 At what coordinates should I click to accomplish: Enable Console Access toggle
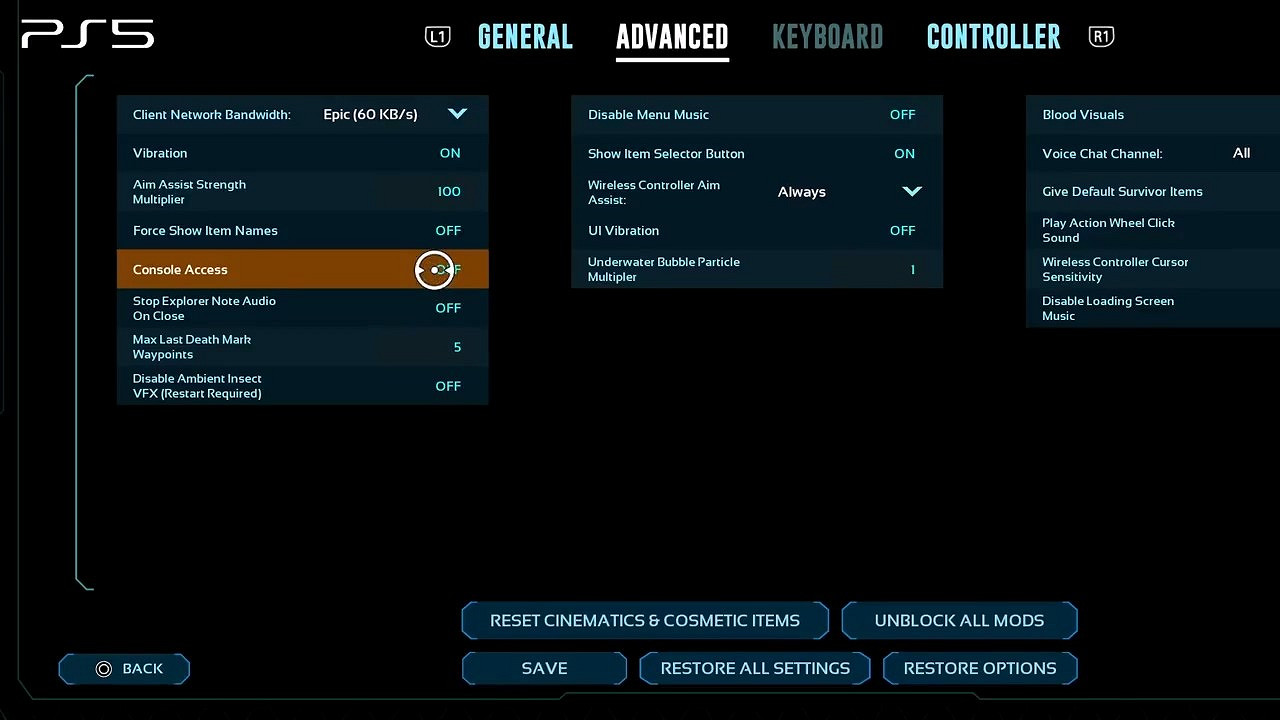(x=447, y=270)
